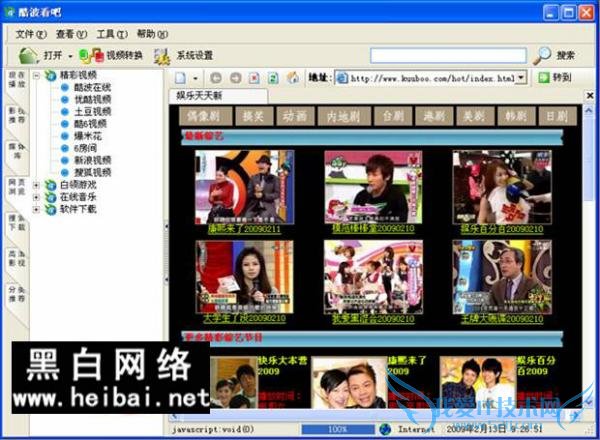Switch to the 媒体库 vertical side tab
This screenshot has width=600, height=440.
coord(17,151)
